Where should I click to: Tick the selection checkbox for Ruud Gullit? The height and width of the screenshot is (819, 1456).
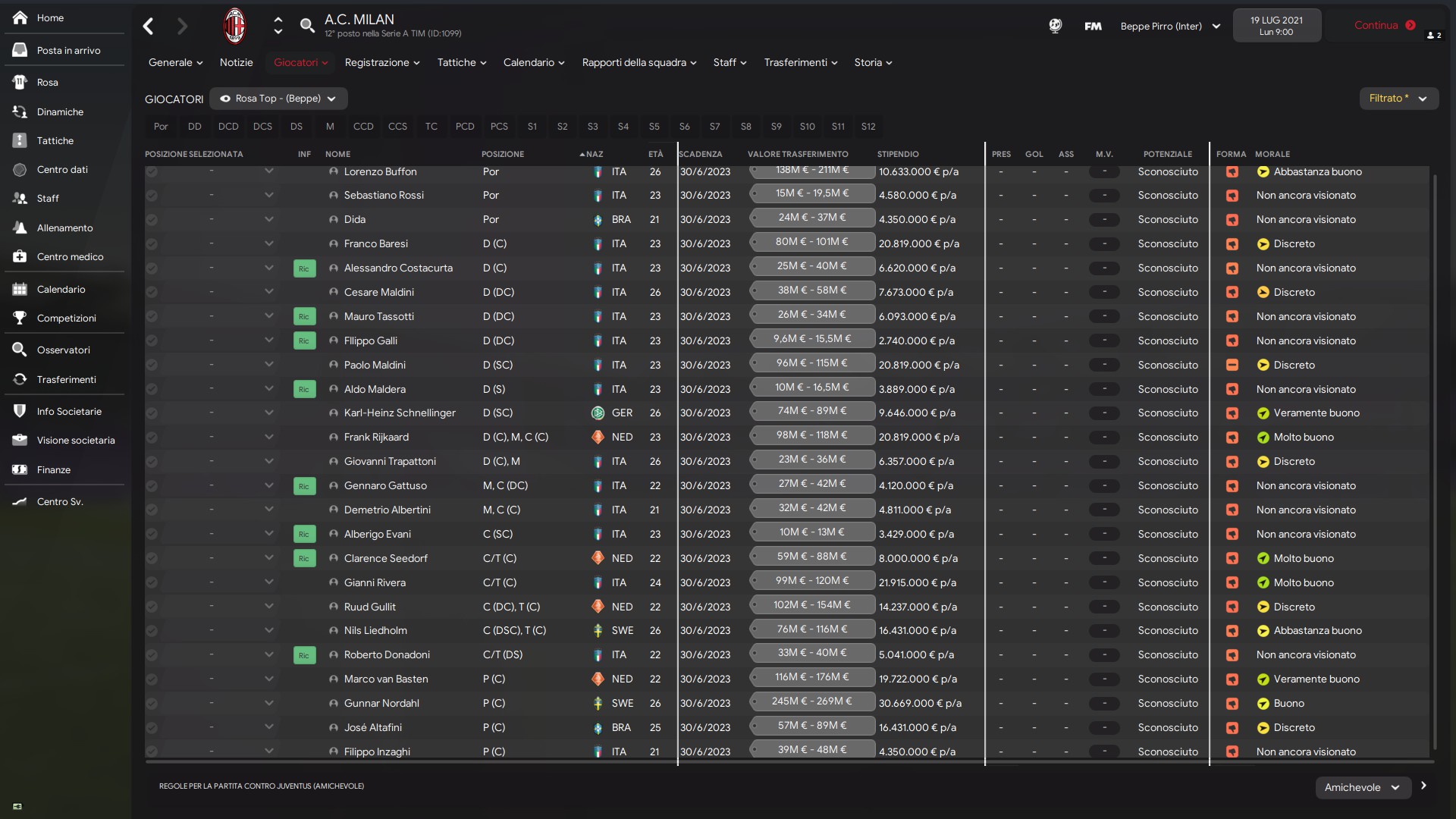(152, 607)
